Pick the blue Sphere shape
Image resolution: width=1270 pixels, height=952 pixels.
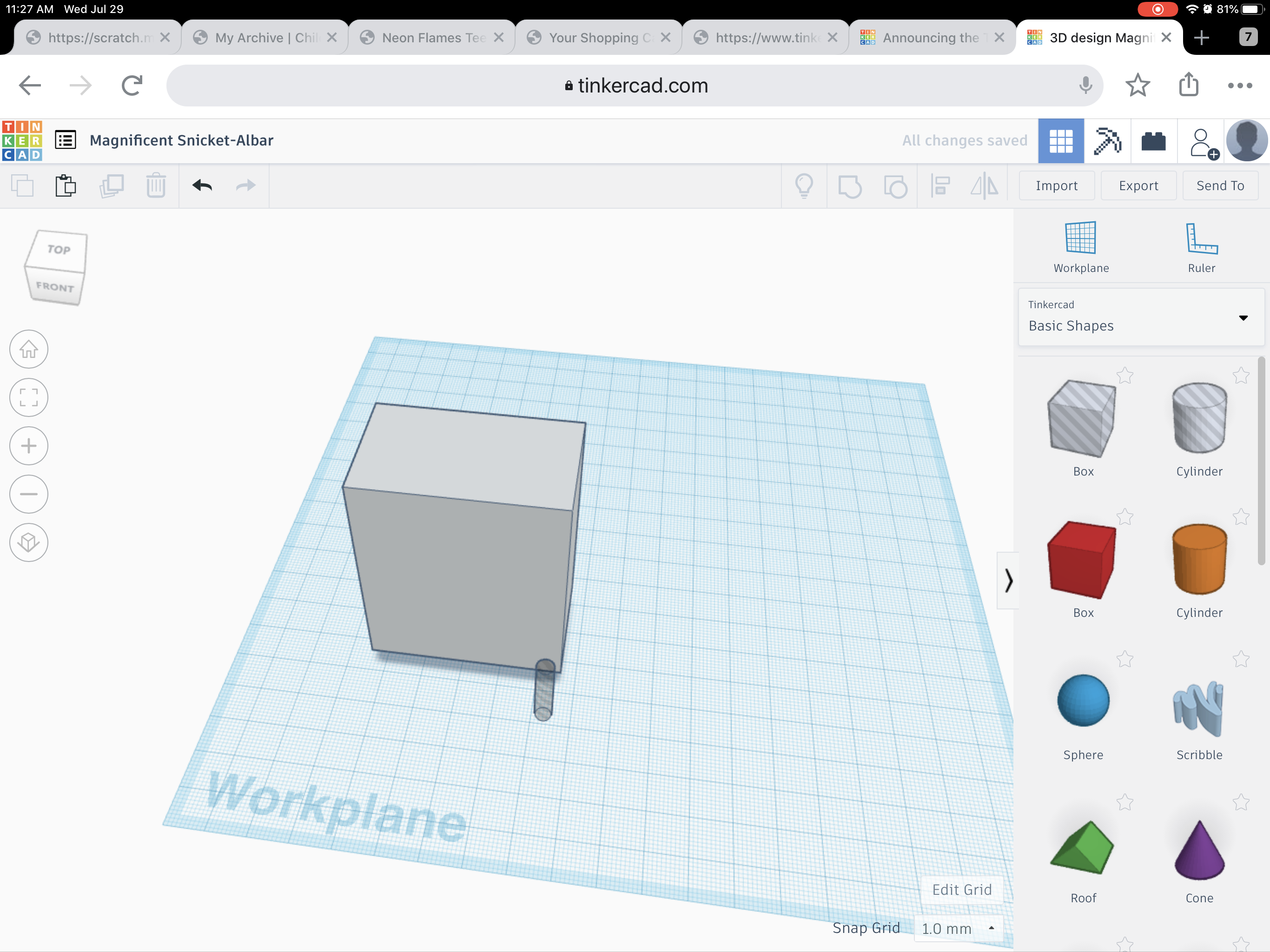pyautogui.click(x=1083, y=701)
